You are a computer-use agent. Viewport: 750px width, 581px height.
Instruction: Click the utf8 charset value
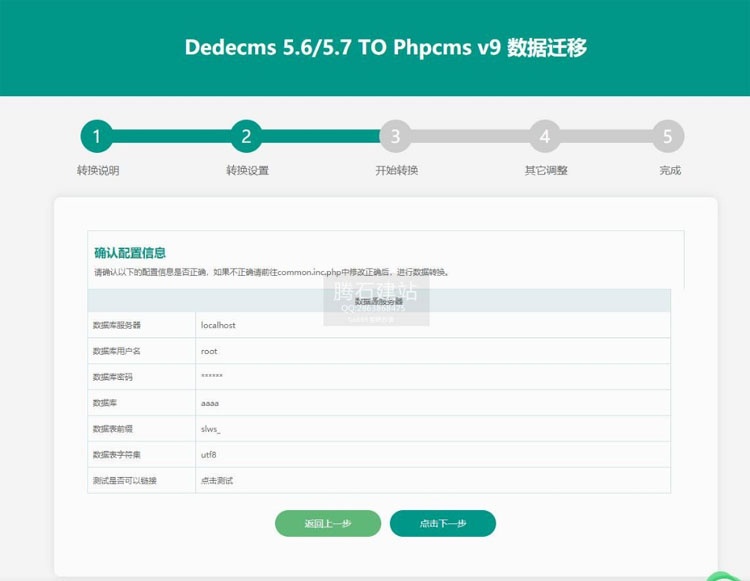[x=209, y=455]
